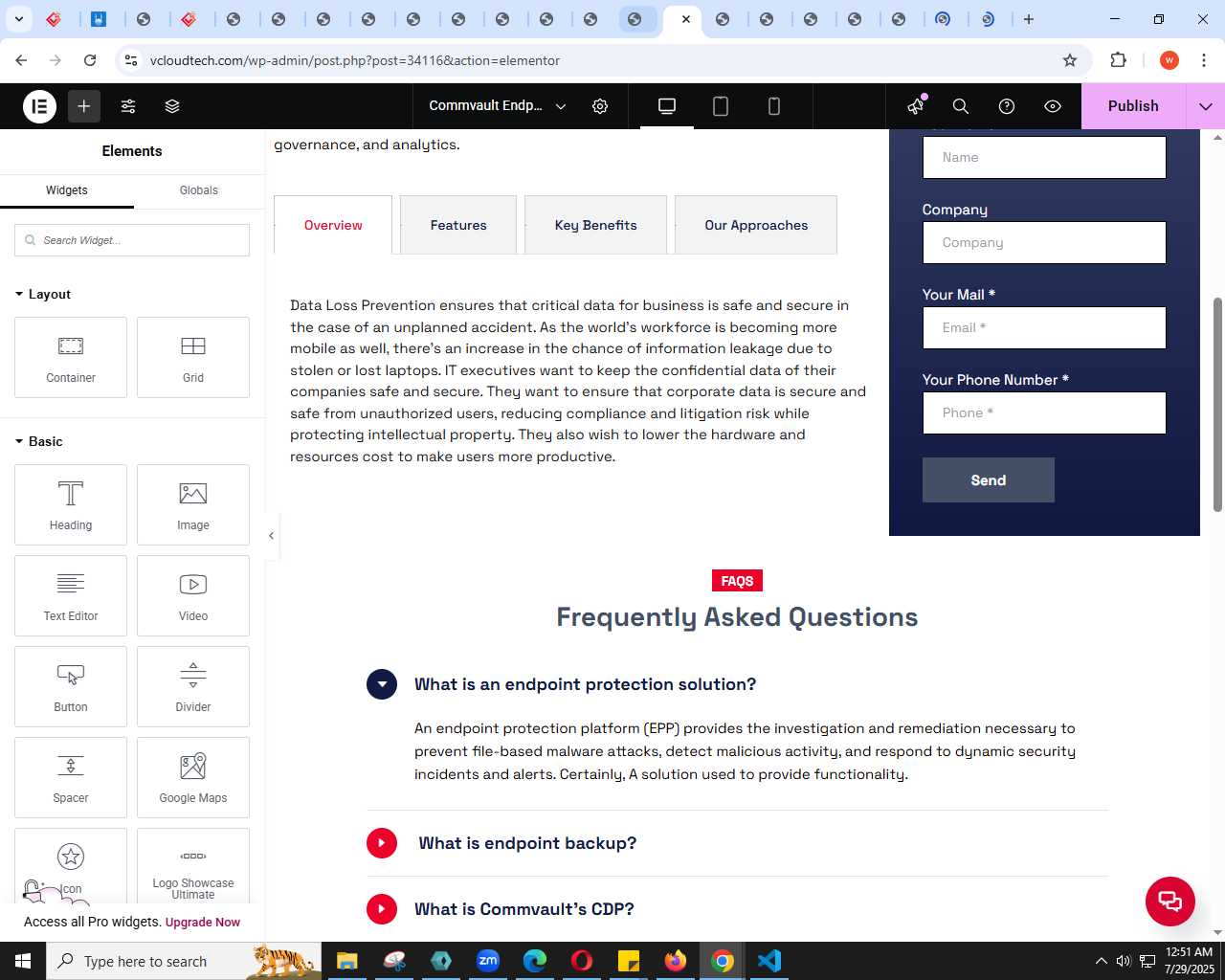Select the Google Maps widget
The width and height of the screenshot is (1225, 980).
193,777
